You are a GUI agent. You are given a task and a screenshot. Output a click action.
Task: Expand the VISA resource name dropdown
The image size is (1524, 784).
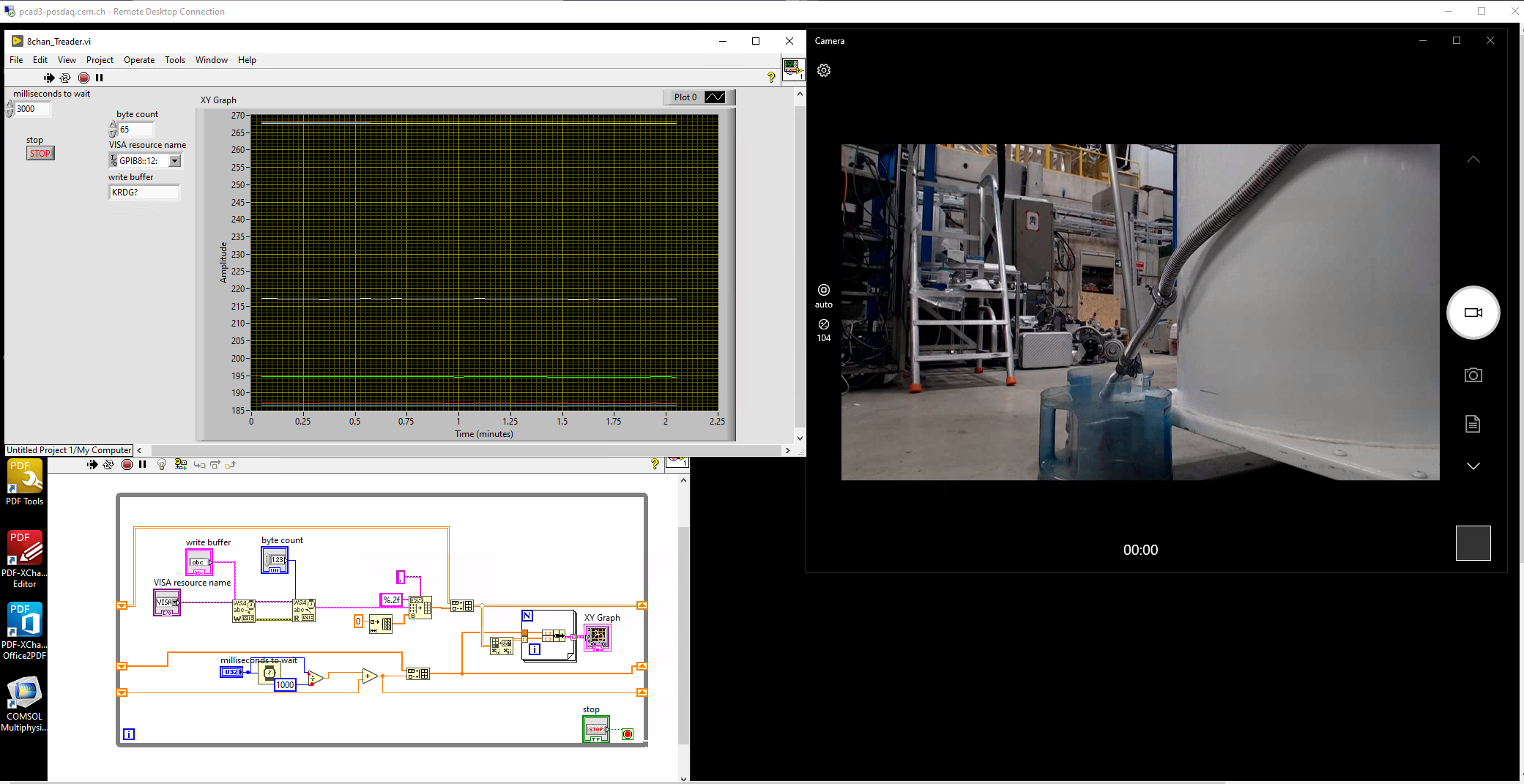(x=175, y=161)
